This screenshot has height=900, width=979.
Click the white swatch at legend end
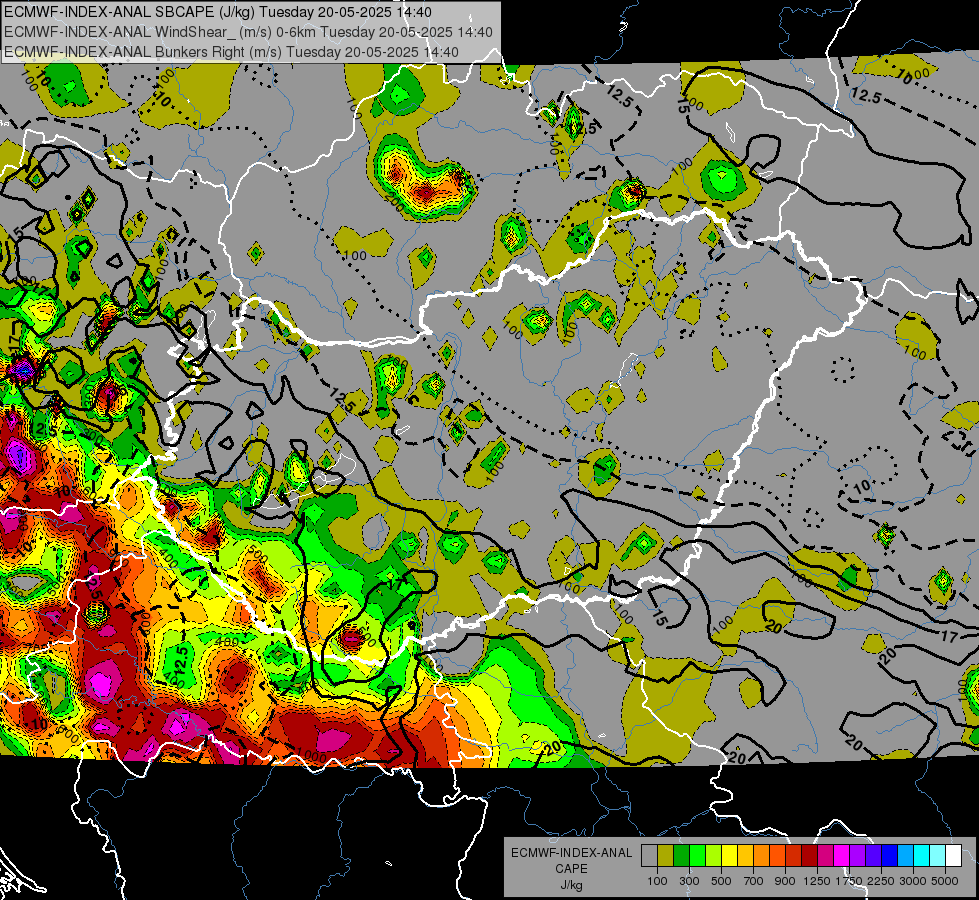(954, 855)
